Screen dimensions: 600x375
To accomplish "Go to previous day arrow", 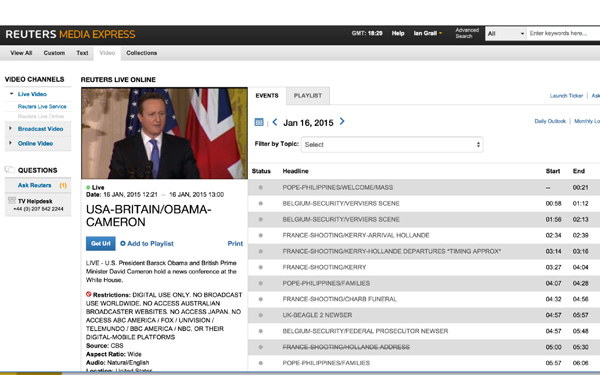I will [x=275, y=122].
